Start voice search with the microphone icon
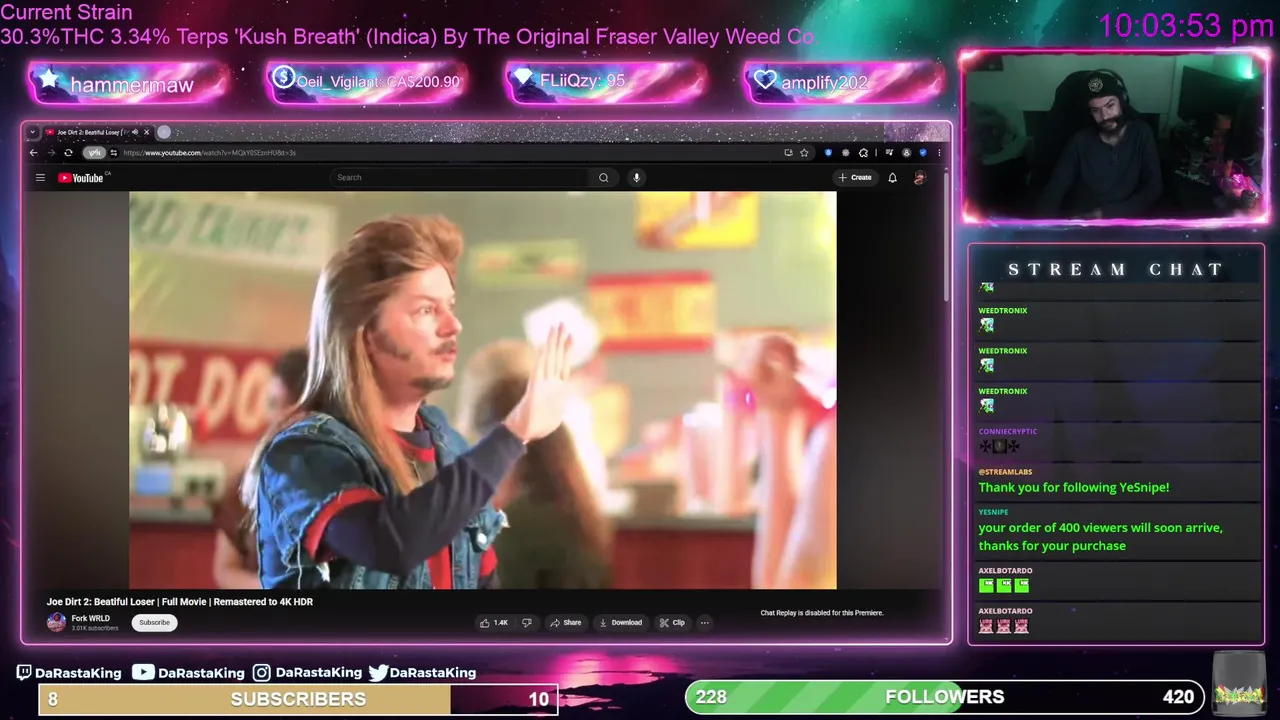The height and width of the screenshot is (720, 1280). tap(636, 178)
